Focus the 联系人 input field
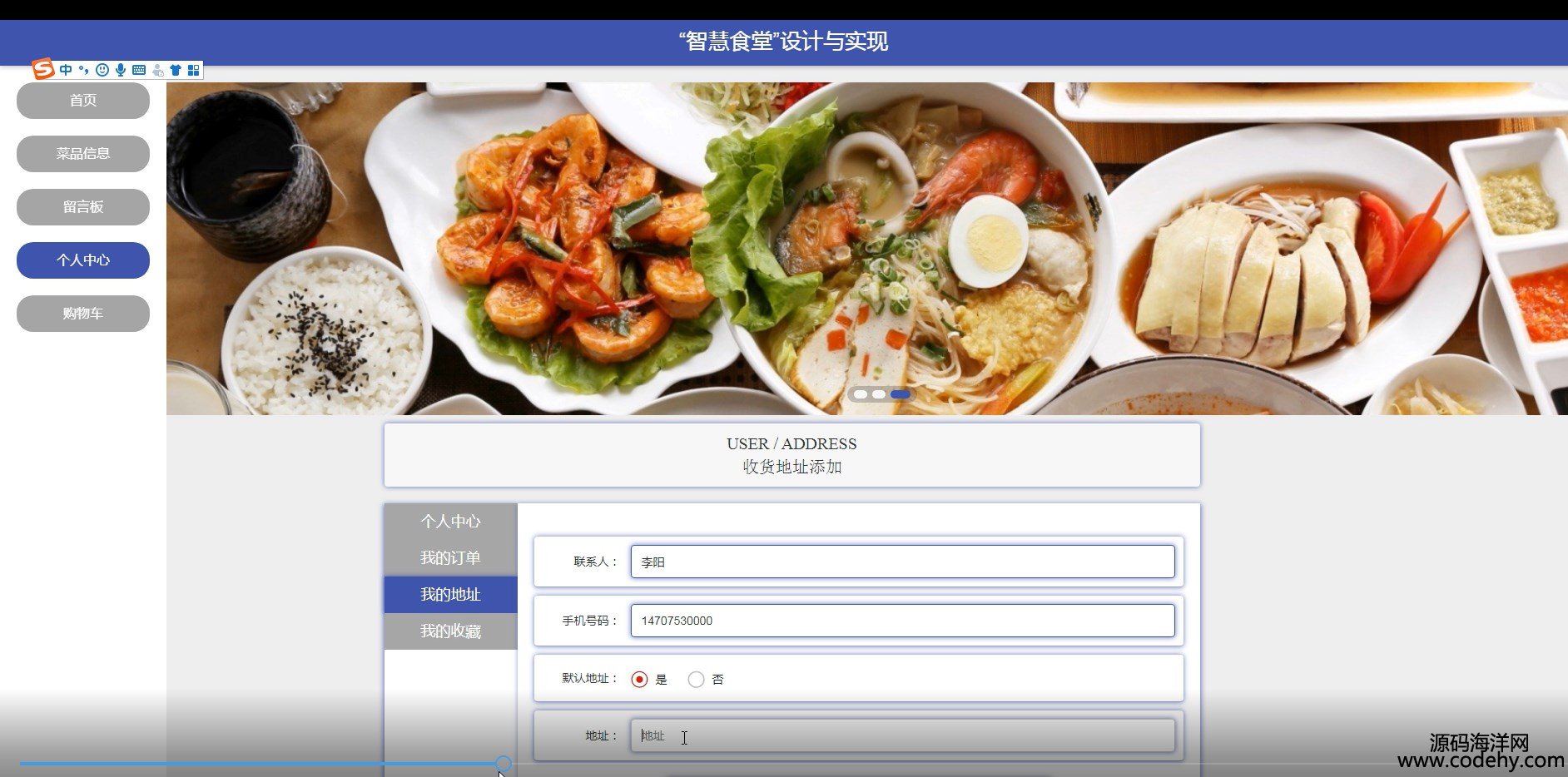This screenshot has width=1568, height=777. click(902, 562)
